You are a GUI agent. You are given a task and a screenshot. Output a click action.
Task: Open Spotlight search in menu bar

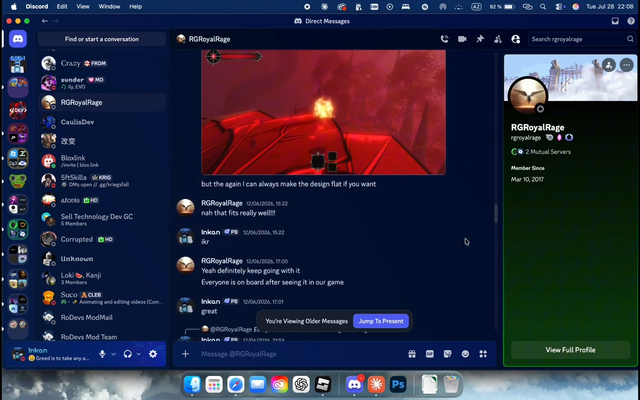click(x=543, y=7)
